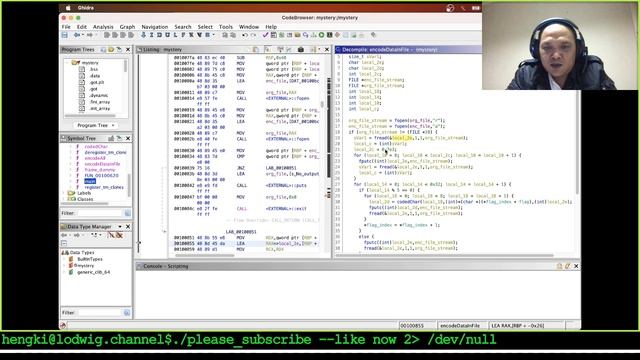
Task: Click the dark square icon beside green circle
Action: 329,36
